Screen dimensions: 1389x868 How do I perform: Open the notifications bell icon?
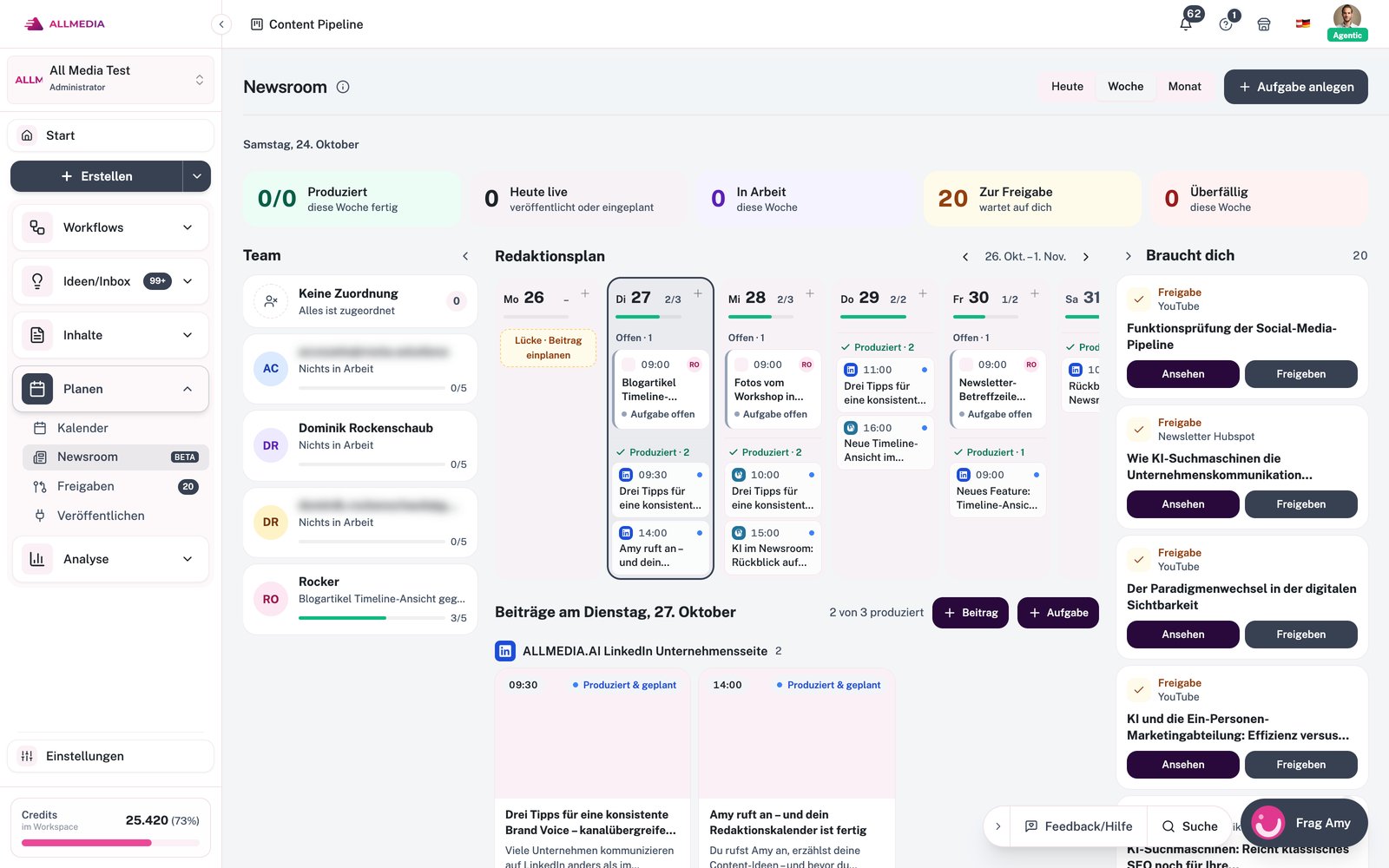1186,23
